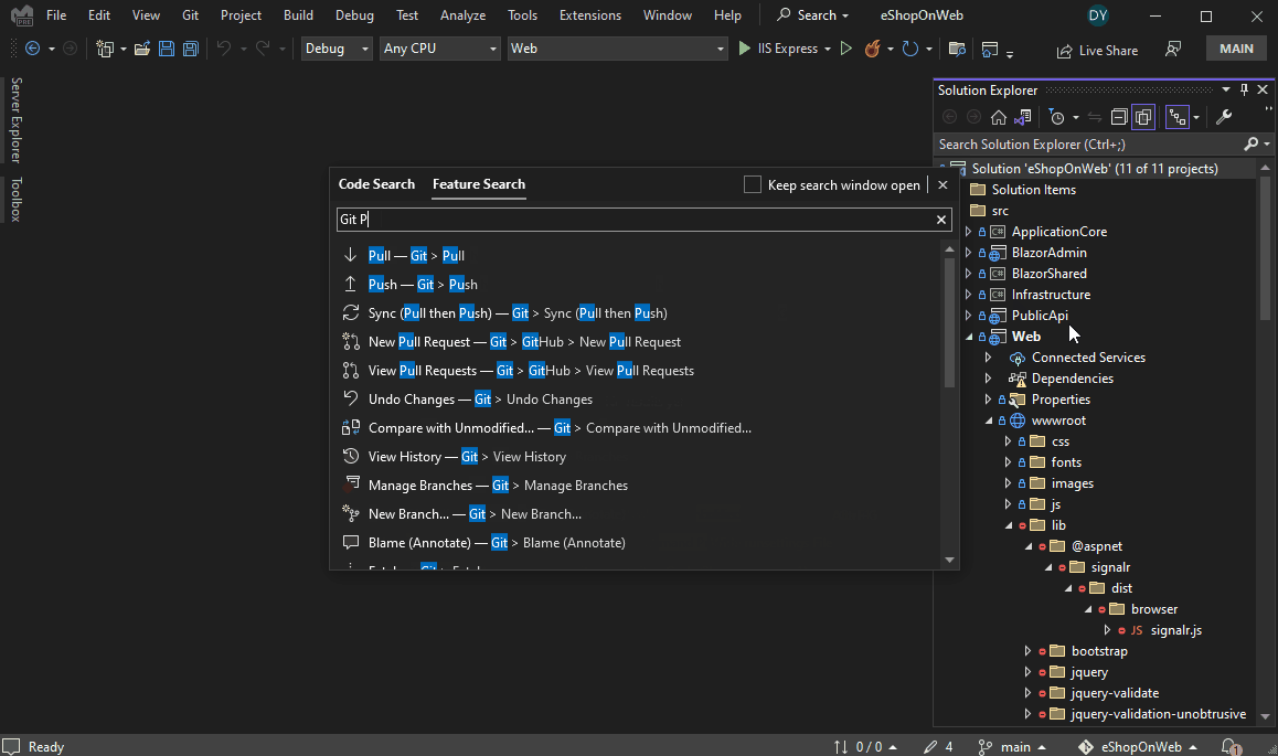Viewport: 1278px width, 756px height.
Task: Pin the Solution Explorer auto-hide pushpin
Action: [x=1244, y=90]
